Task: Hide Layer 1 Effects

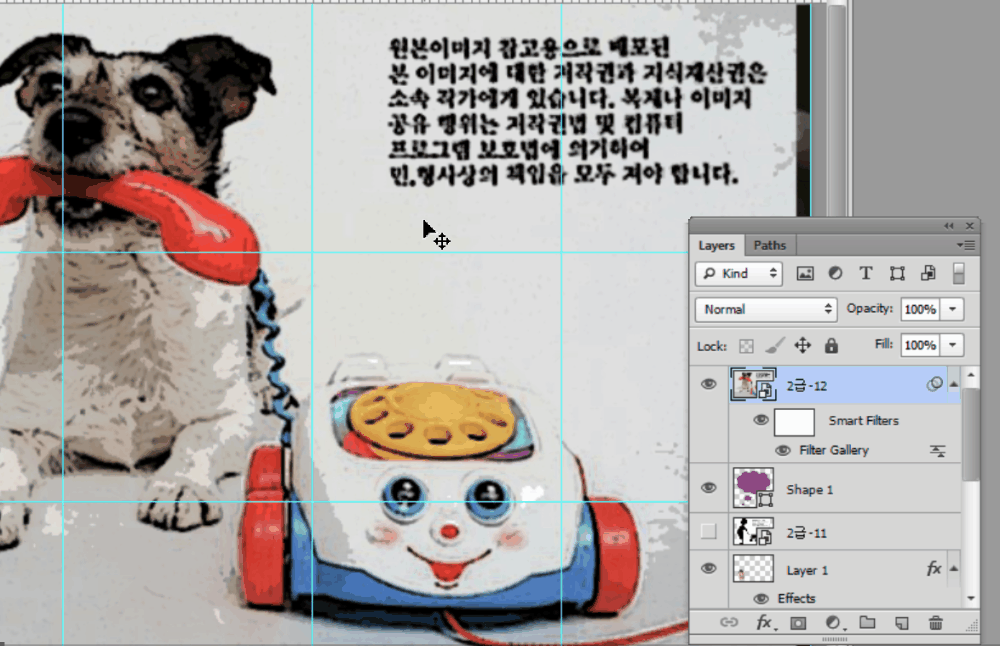Action: click(x=761, y=599)
